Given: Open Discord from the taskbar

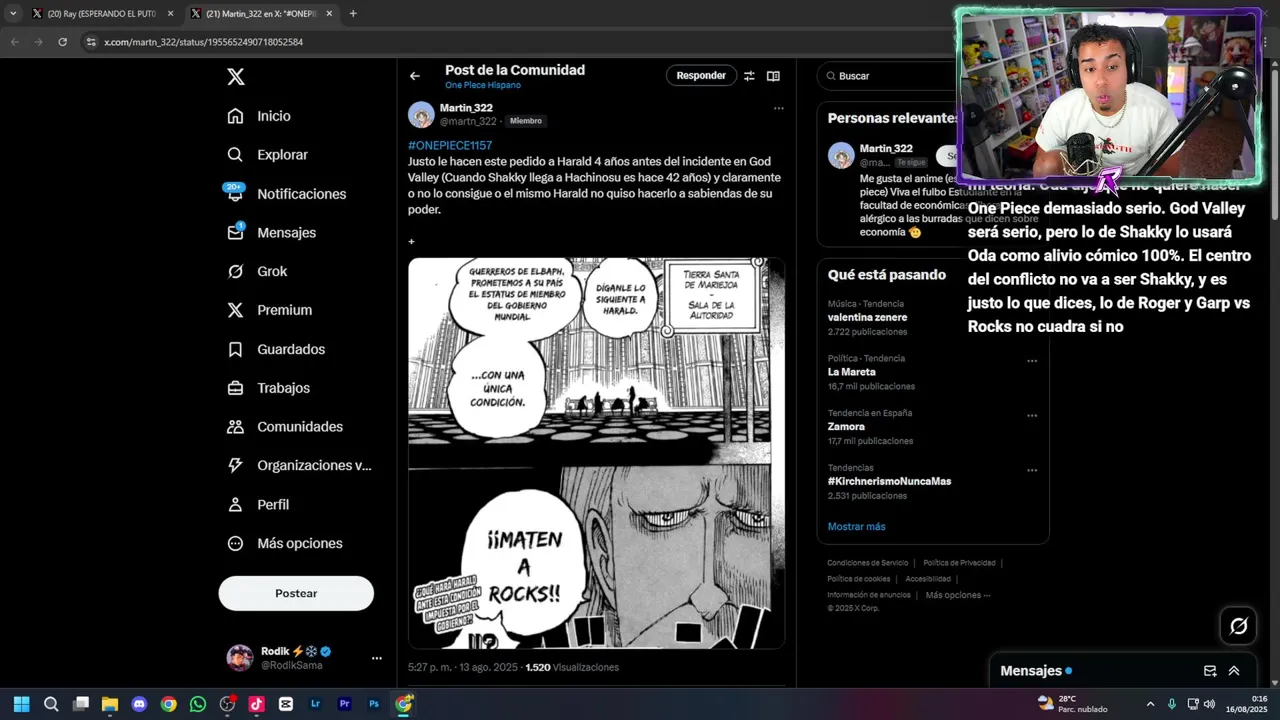Looking at the screenshot, I should click(x=139, y=704).
